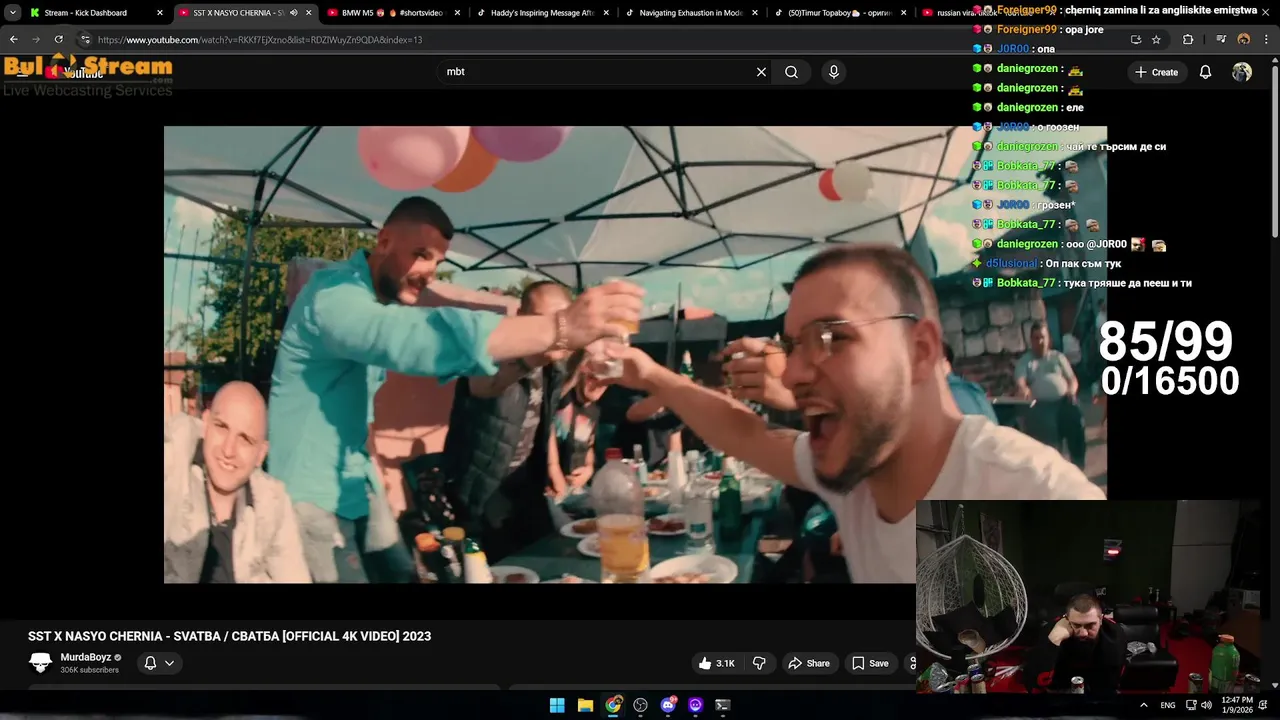Show hidden system tray icons
This screenshot has height=720, width=1280.
coord(1144,705)
